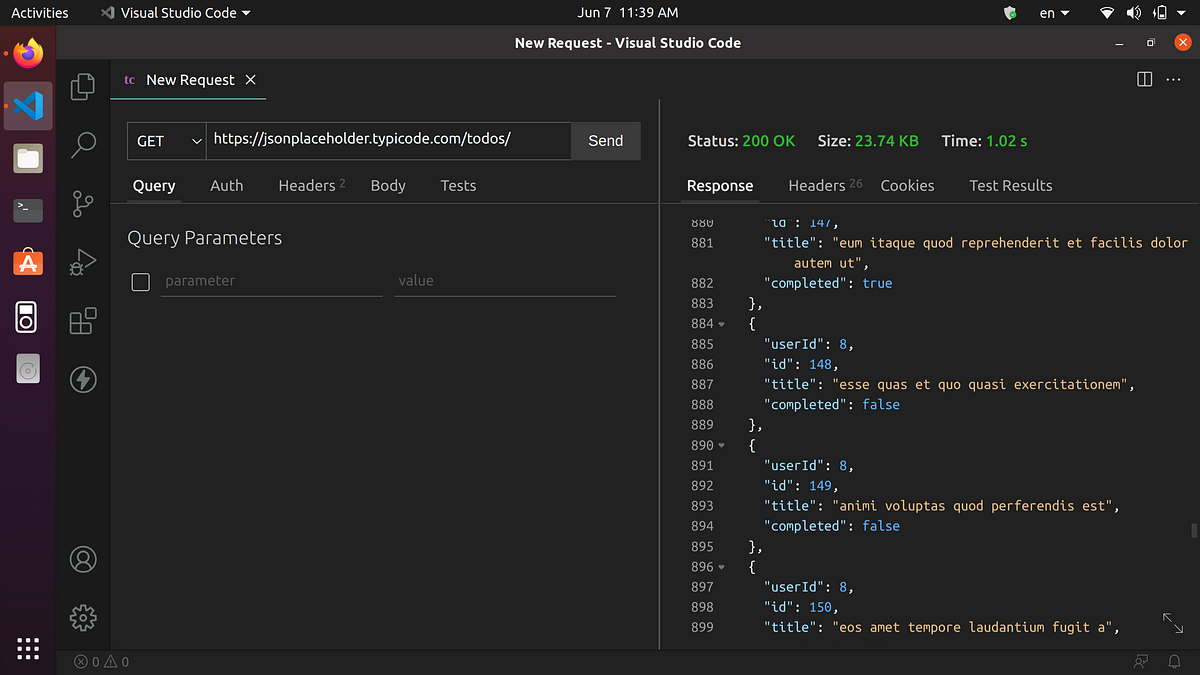Open the notifications bell in status bar
Viewport: 1200px width, 675px height.
(x=1173, y=662)
